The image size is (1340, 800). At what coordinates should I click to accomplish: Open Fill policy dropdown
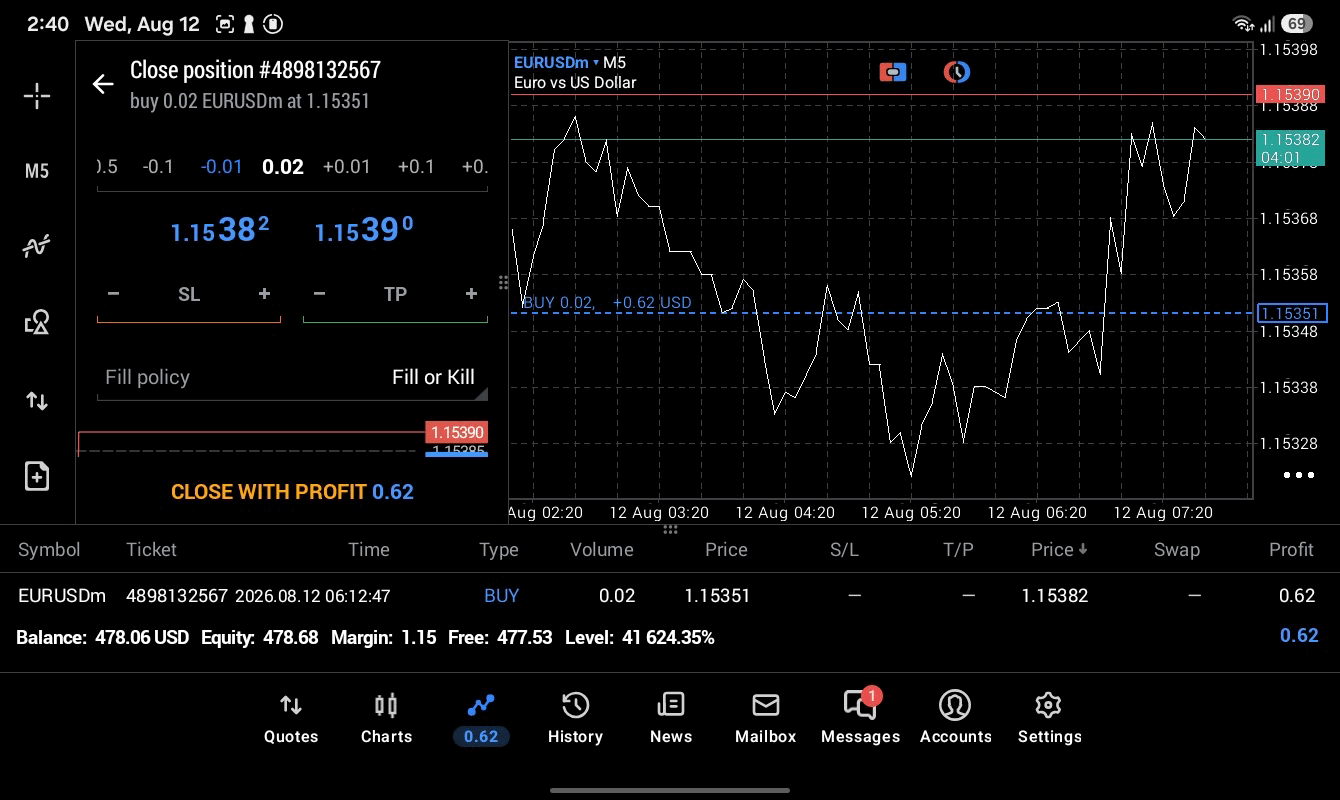[x=292, y=377]
